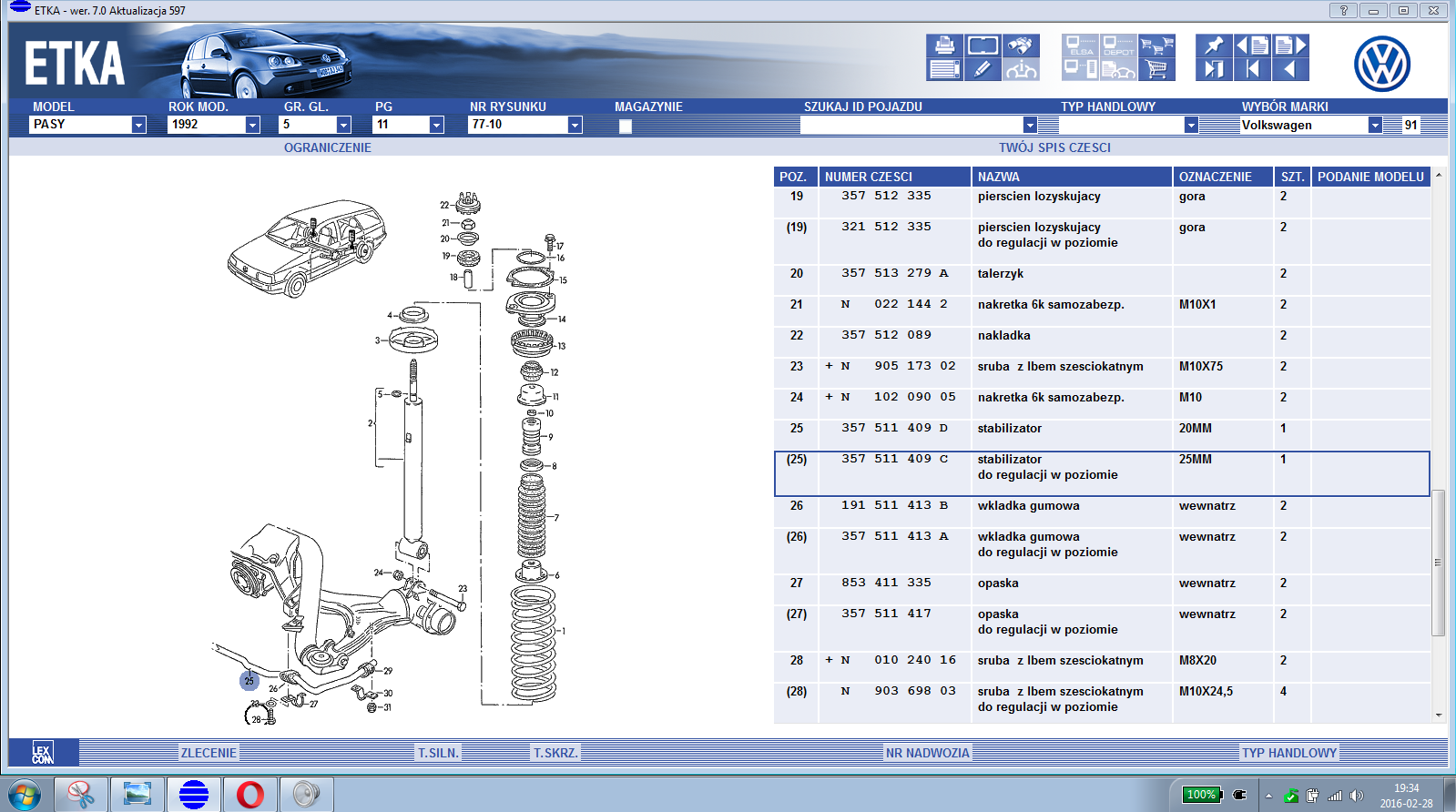Click the binoculars search icon
This screenshot has height=812, width=1456.
pyautogui.click(x=1021, y=46)
